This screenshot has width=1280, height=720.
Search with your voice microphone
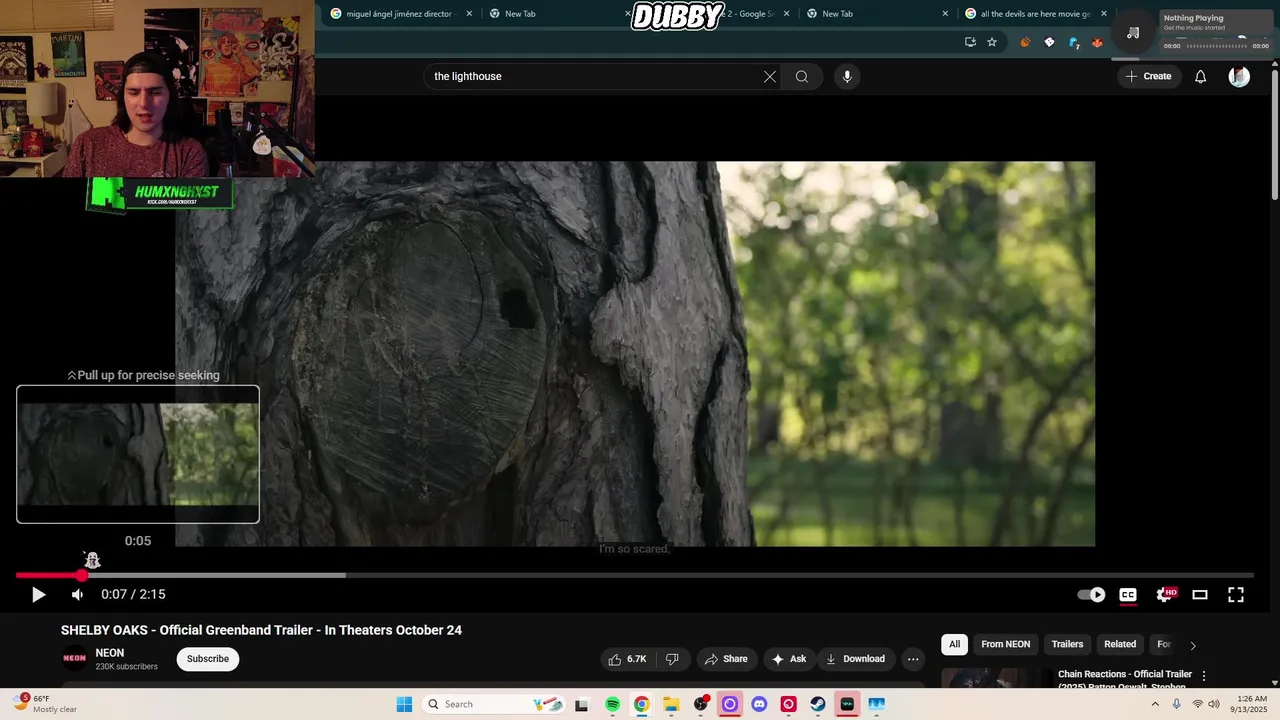point(847,76)
